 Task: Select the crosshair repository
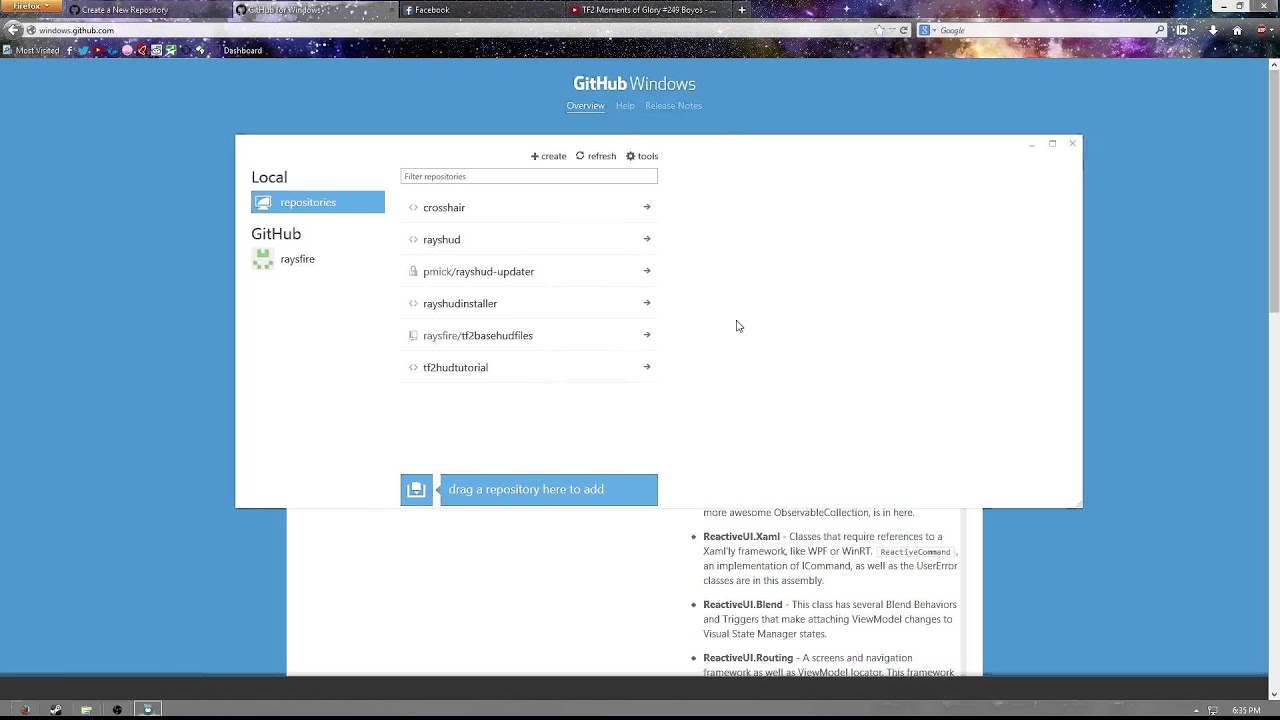coord(444,207)
